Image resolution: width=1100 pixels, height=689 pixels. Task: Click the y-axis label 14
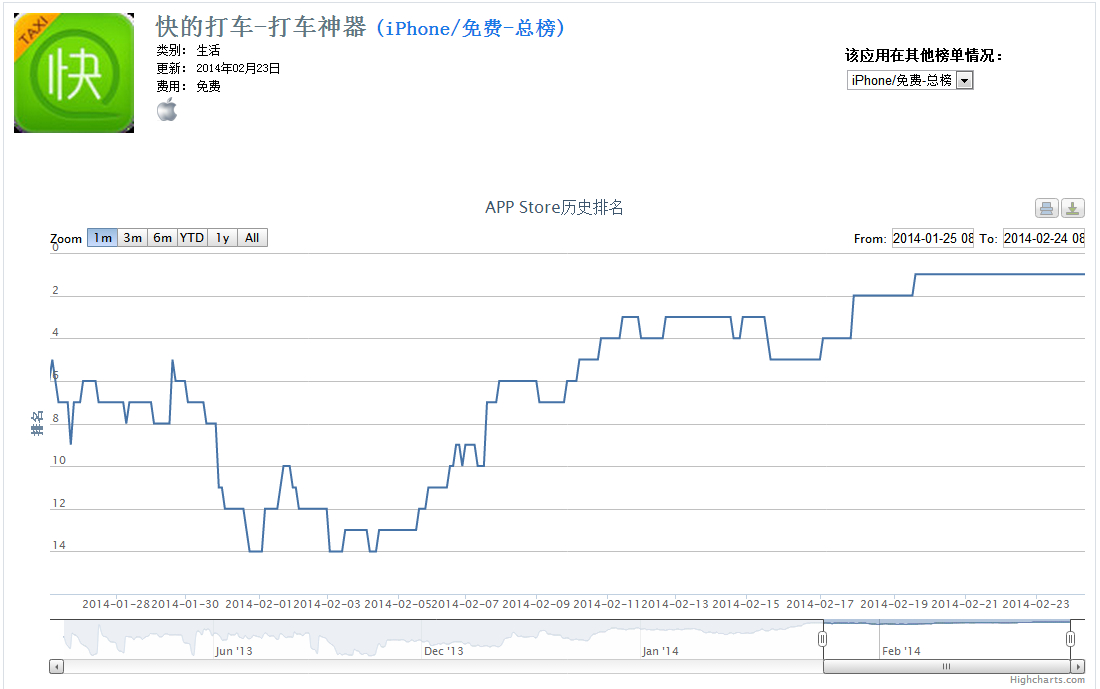(x=59, y=545)
